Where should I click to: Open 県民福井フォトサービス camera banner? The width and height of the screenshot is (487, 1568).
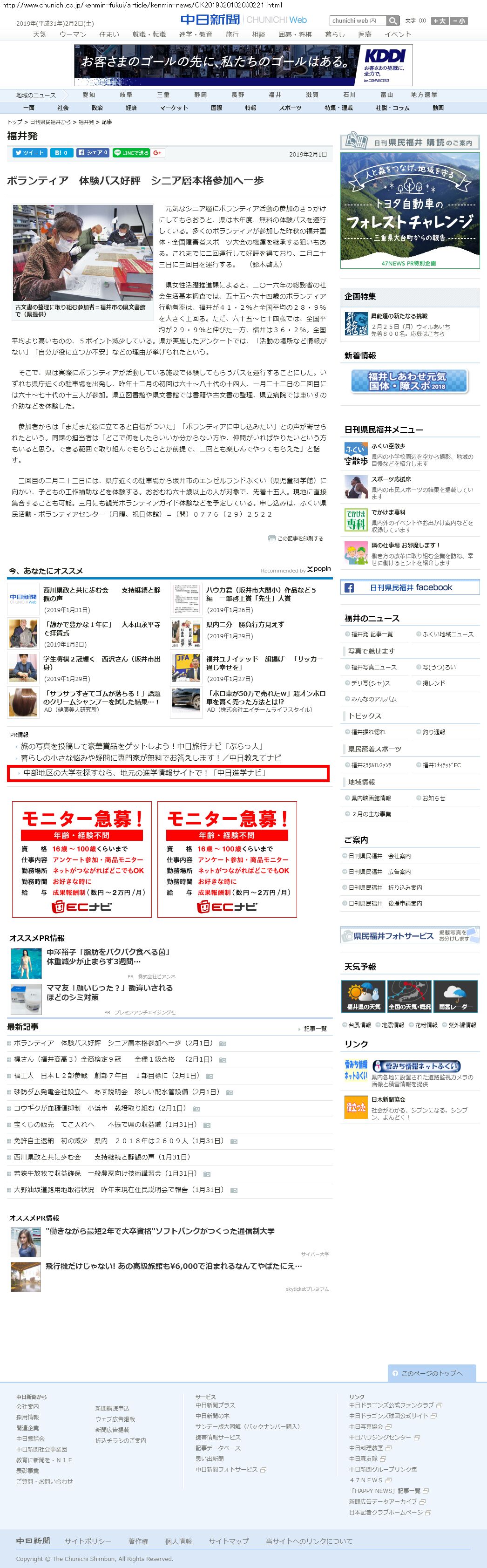[410, 935]
